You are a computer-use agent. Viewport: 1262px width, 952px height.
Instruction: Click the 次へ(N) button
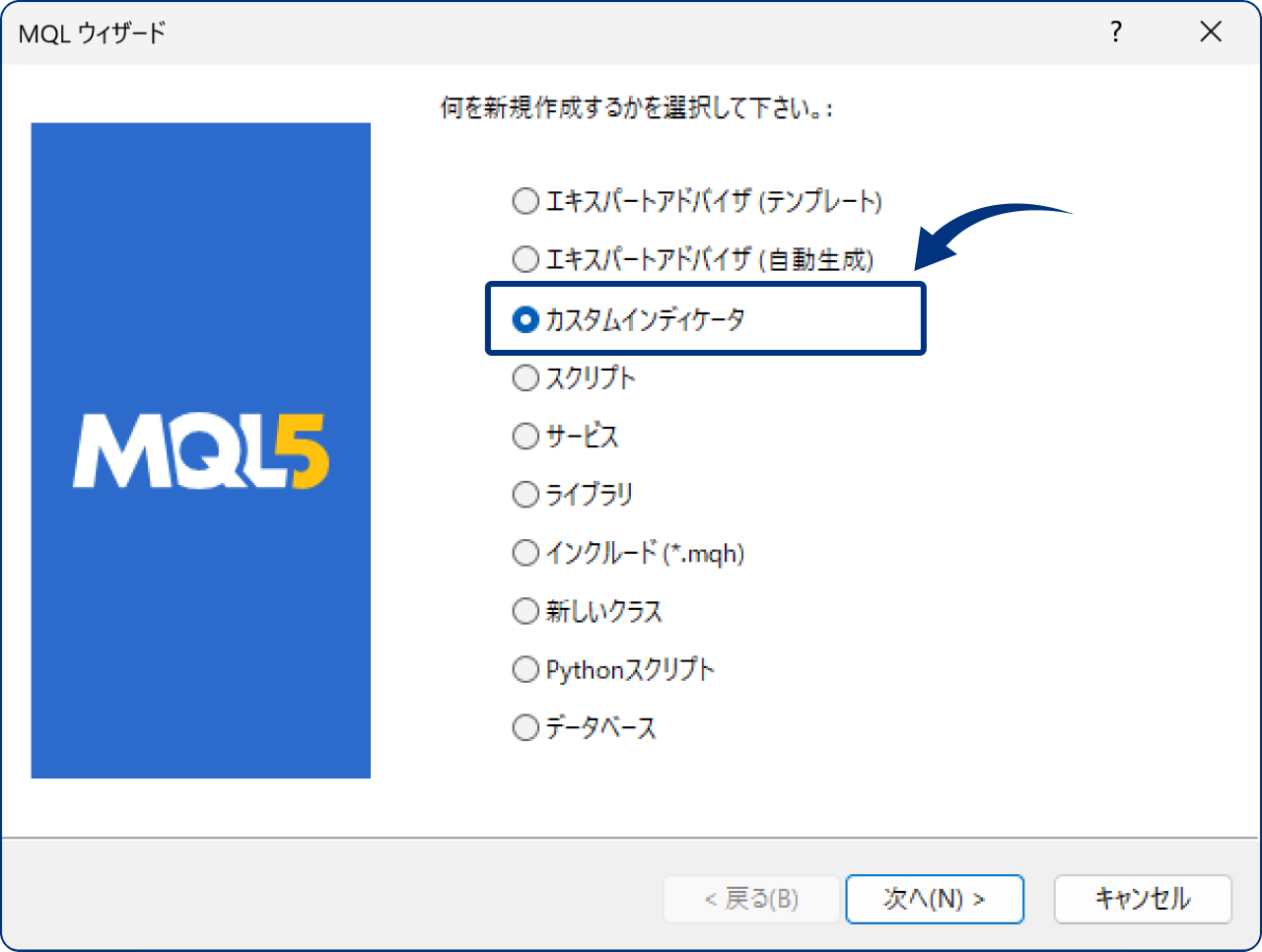934,899
